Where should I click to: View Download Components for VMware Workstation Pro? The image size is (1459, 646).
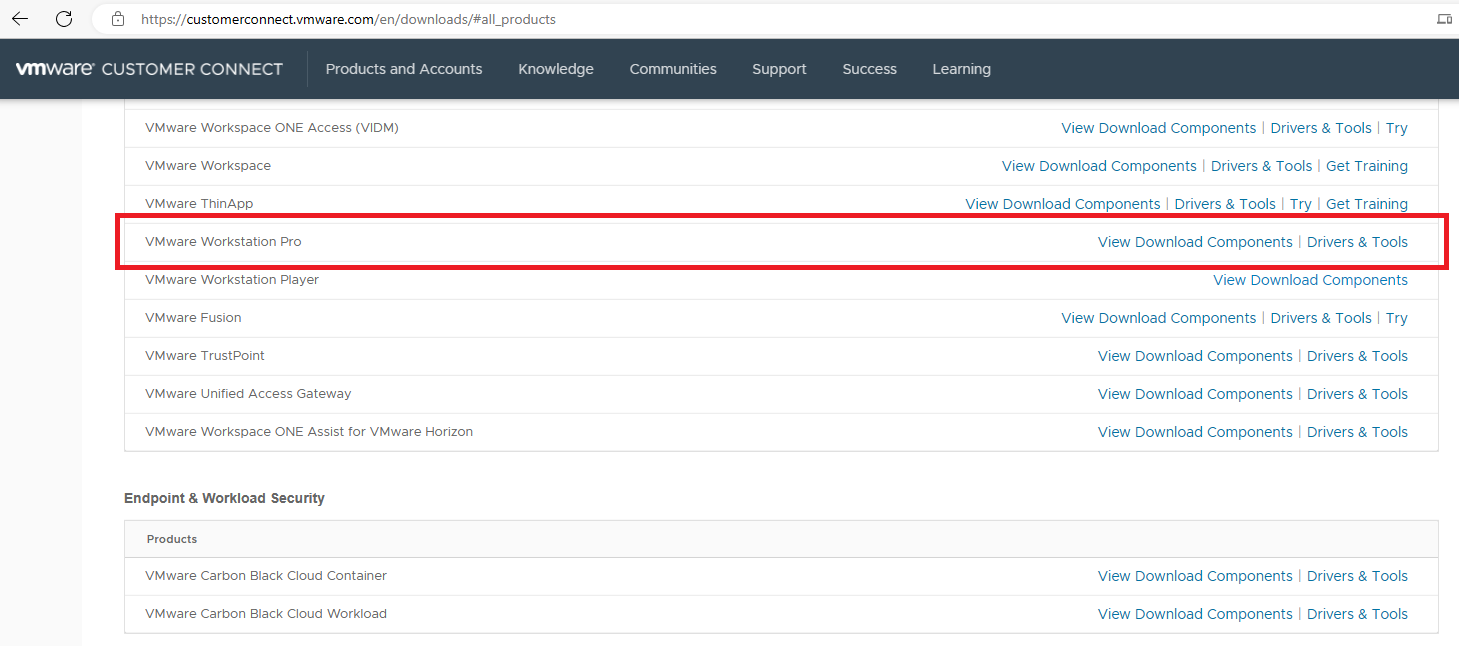point(1195,242)
